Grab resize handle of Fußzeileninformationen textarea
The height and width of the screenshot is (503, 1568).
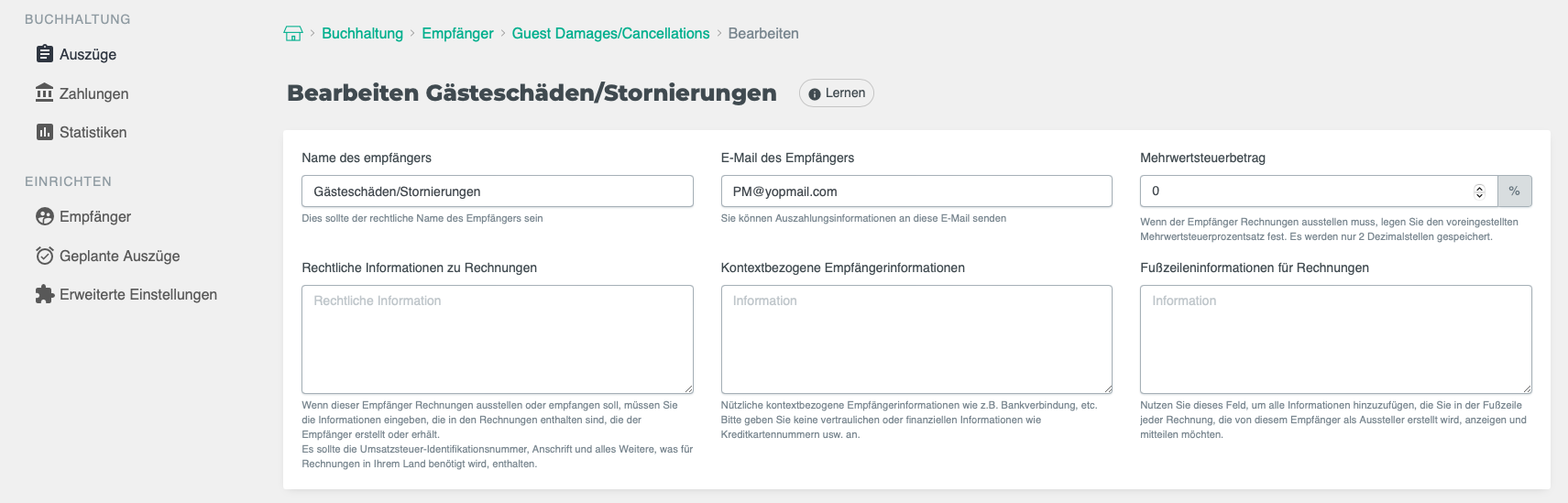coord(1526,388)
